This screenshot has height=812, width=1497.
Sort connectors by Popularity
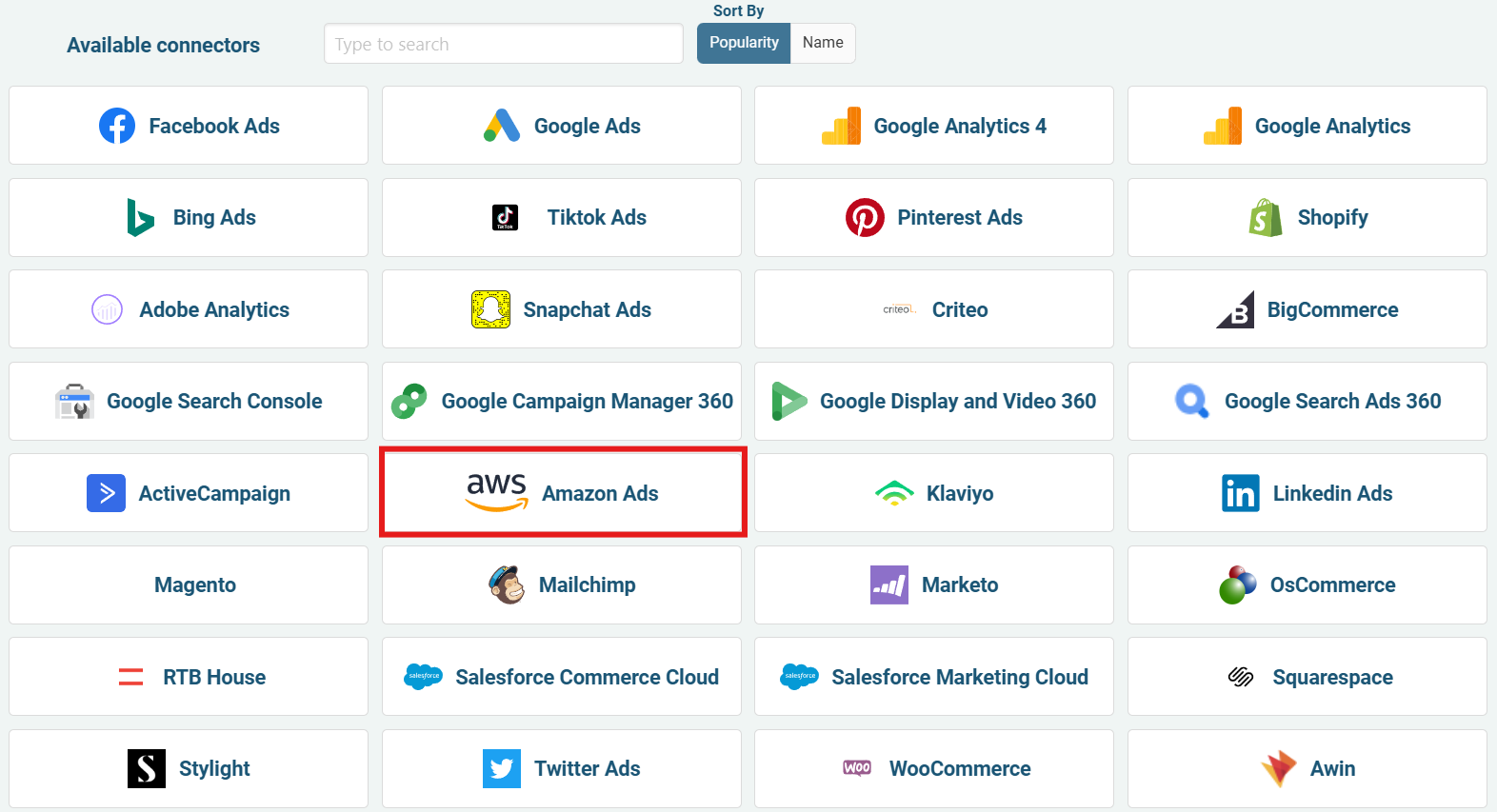[x=744, y=44]
